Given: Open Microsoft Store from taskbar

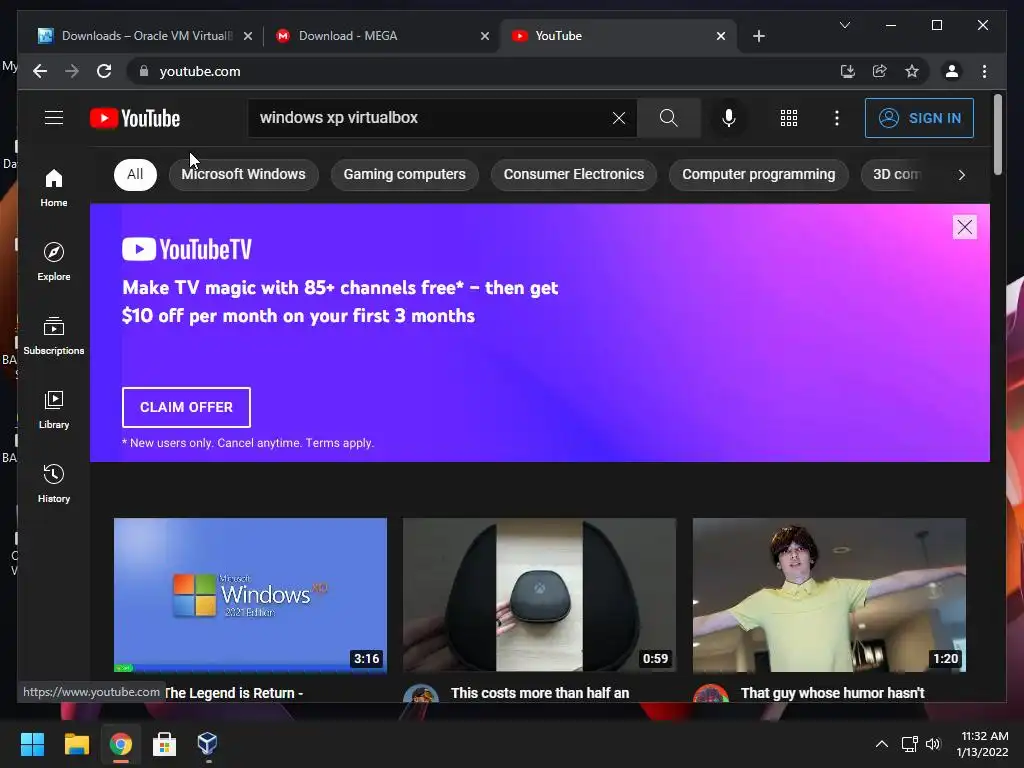Looking at the screenshot, I should (x=164, y=744).
